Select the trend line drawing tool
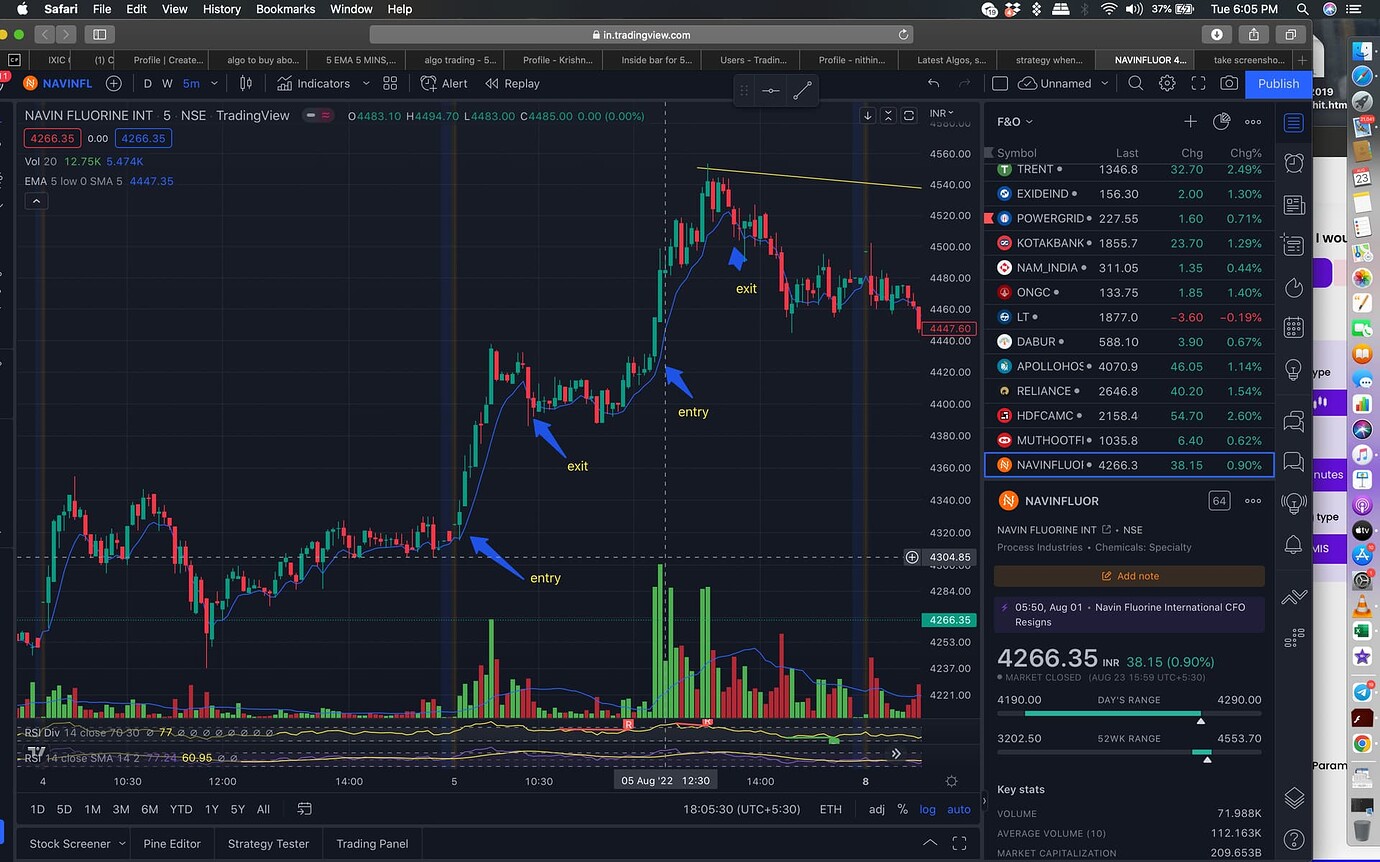 802,91
